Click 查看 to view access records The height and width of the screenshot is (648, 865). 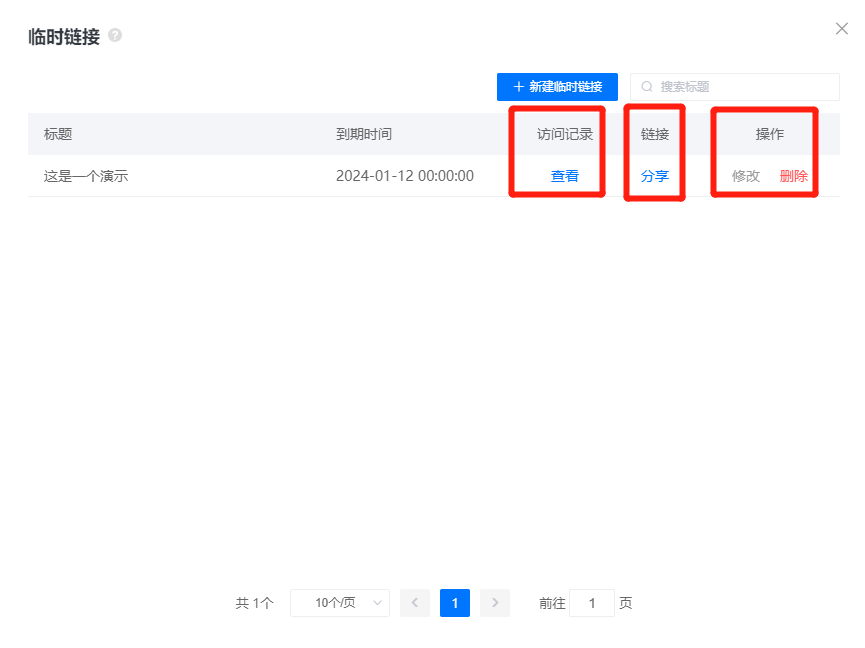[564, 176]
